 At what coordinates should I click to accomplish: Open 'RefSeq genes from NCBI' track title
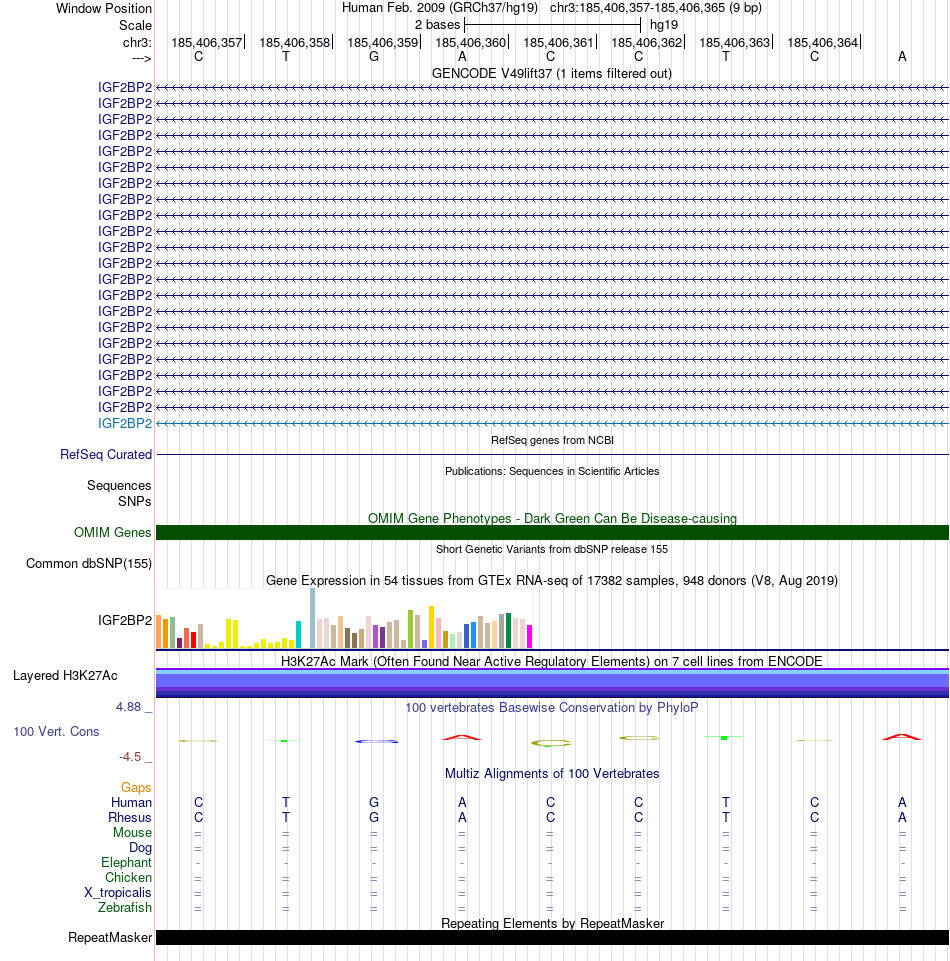[552, 440]
